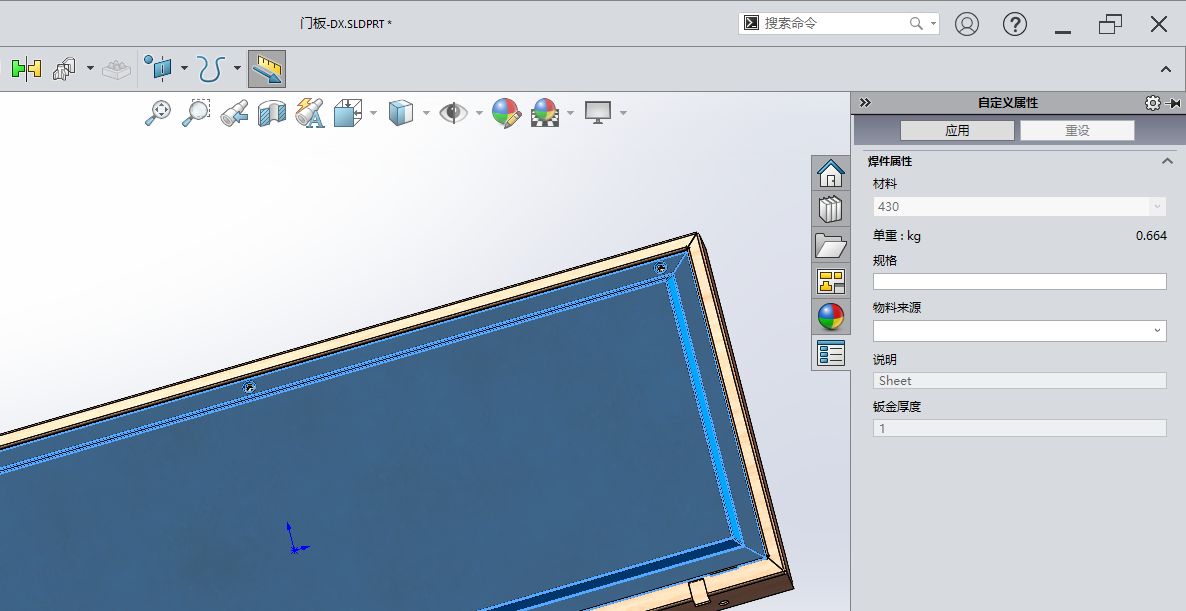The height and width of the screenshot is (611, 1186).
Task: Click the 物料来源 label
Action: point(897,308)
